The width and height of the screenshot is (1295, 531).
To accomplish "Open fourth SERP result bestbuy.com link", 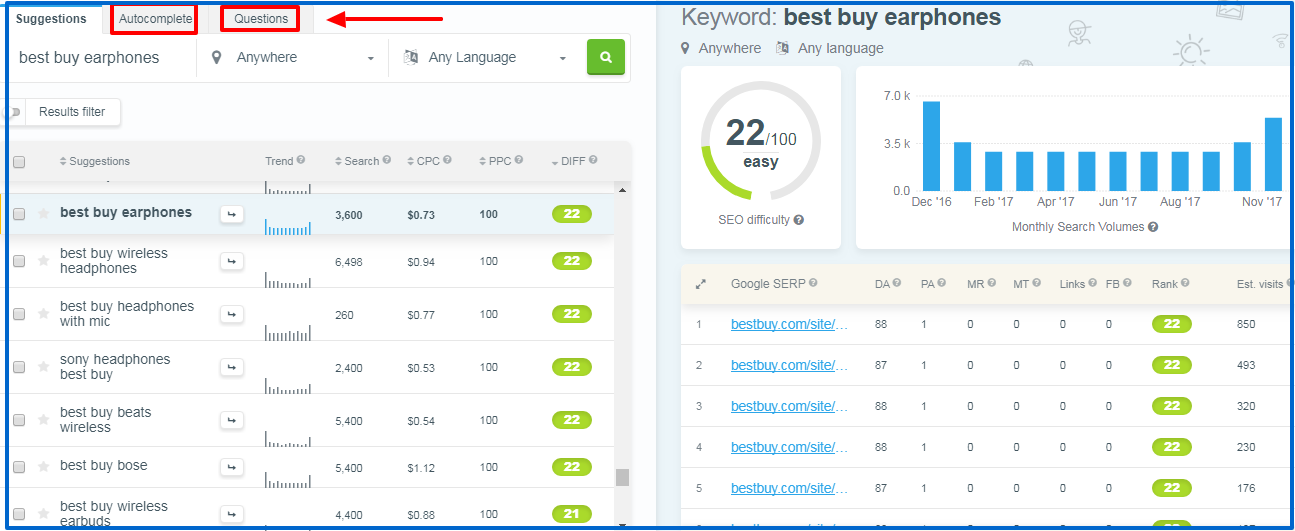I will (789, 447).
